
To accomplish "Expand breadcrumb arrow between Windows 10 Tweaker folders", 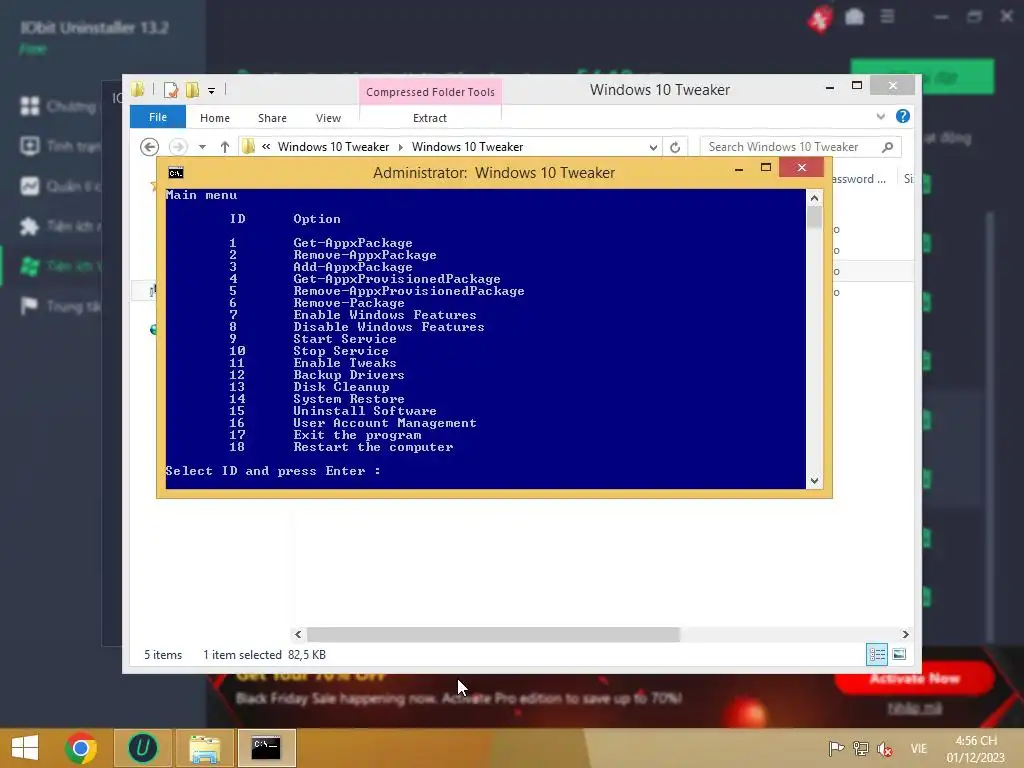I will click(400, 147).
